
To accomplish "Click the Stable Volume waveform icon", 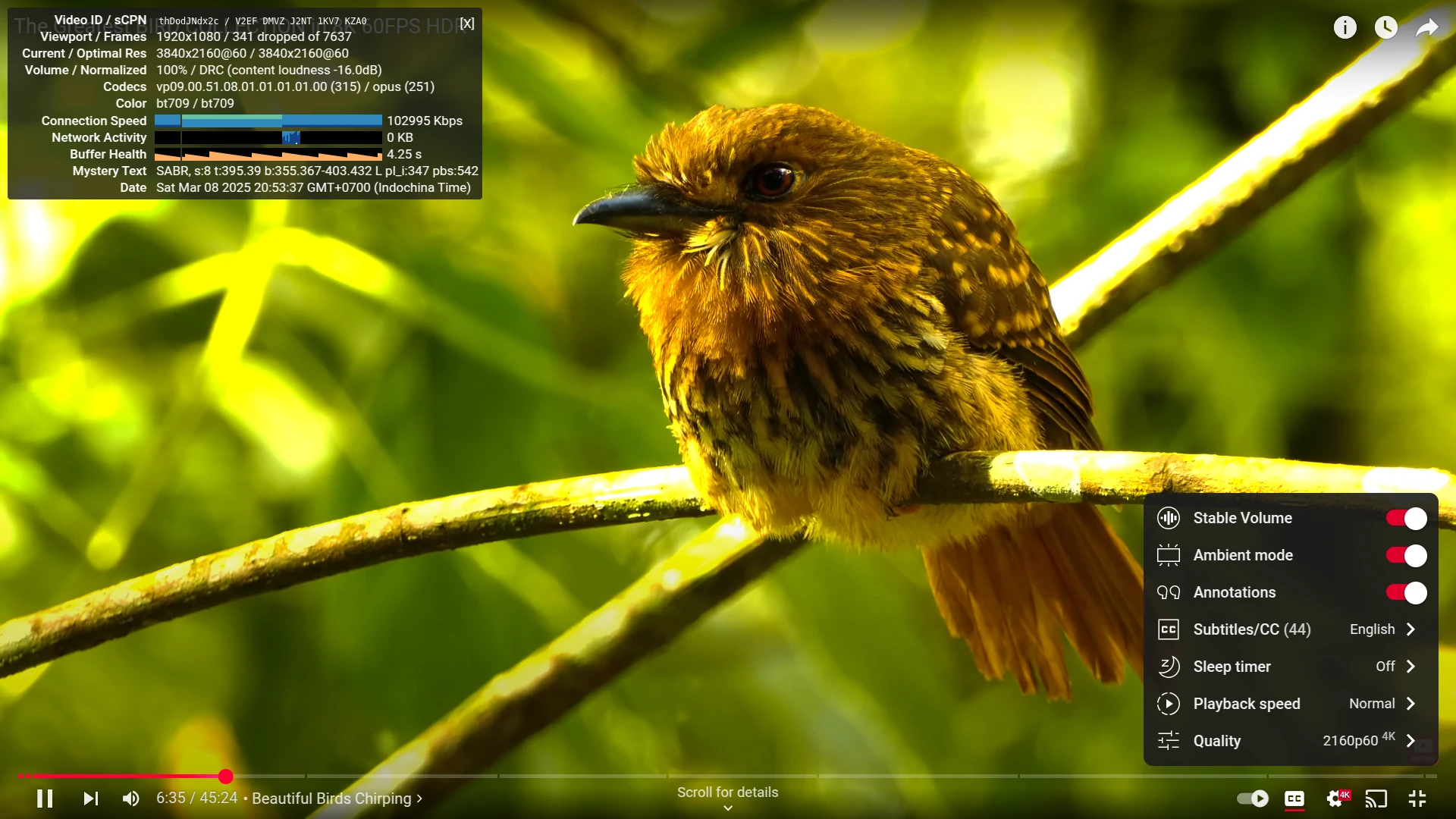I will coord(1169,518).
